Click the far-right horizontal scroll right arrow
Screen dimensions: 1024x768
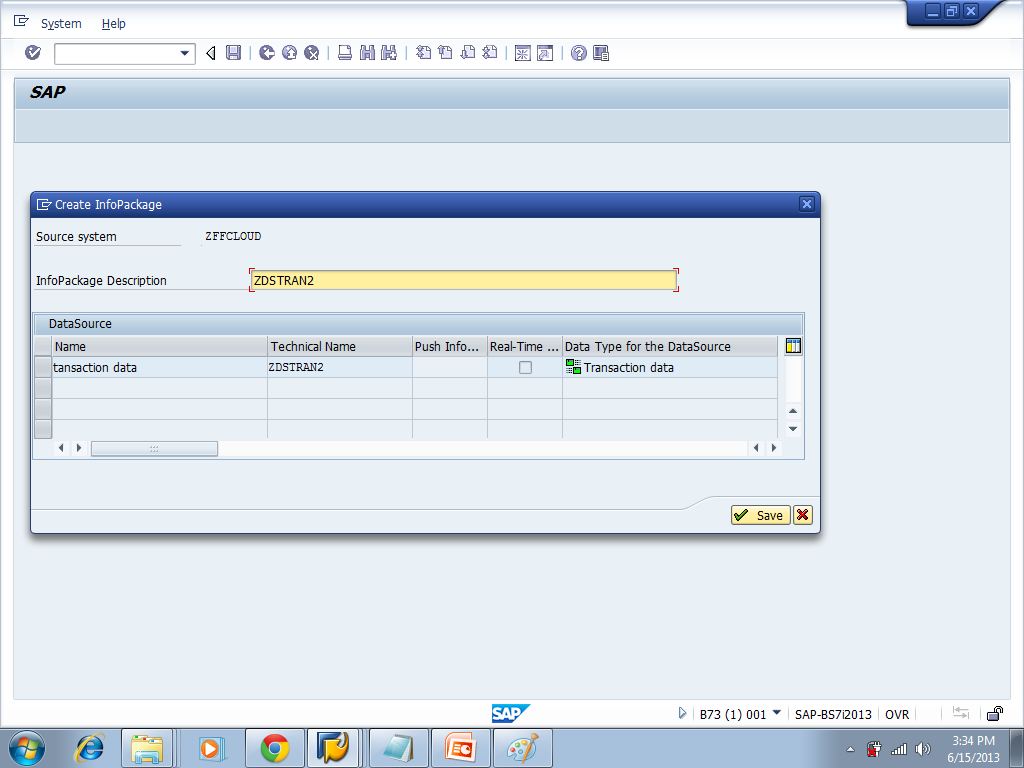pyautogui.click(x=774, y=448)
